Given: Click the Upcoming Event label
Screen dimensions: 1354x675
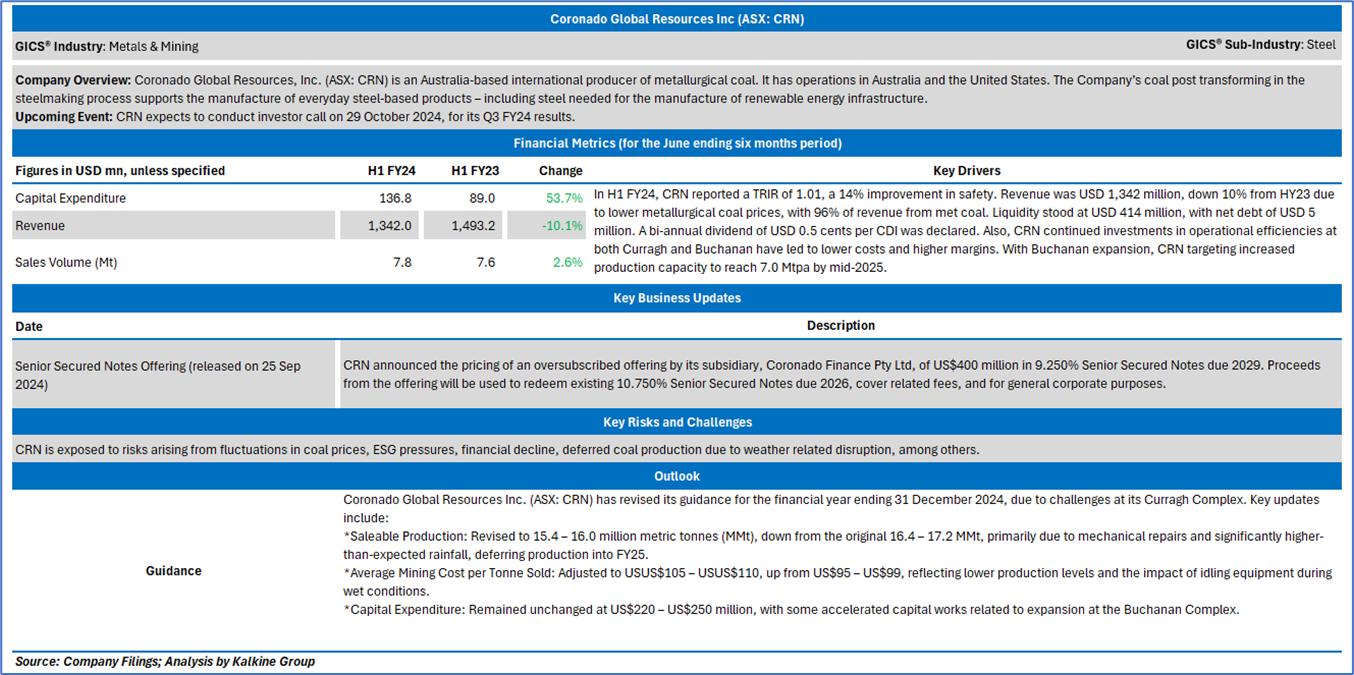Looking at the screenshot, I should [x=63, y=117].
